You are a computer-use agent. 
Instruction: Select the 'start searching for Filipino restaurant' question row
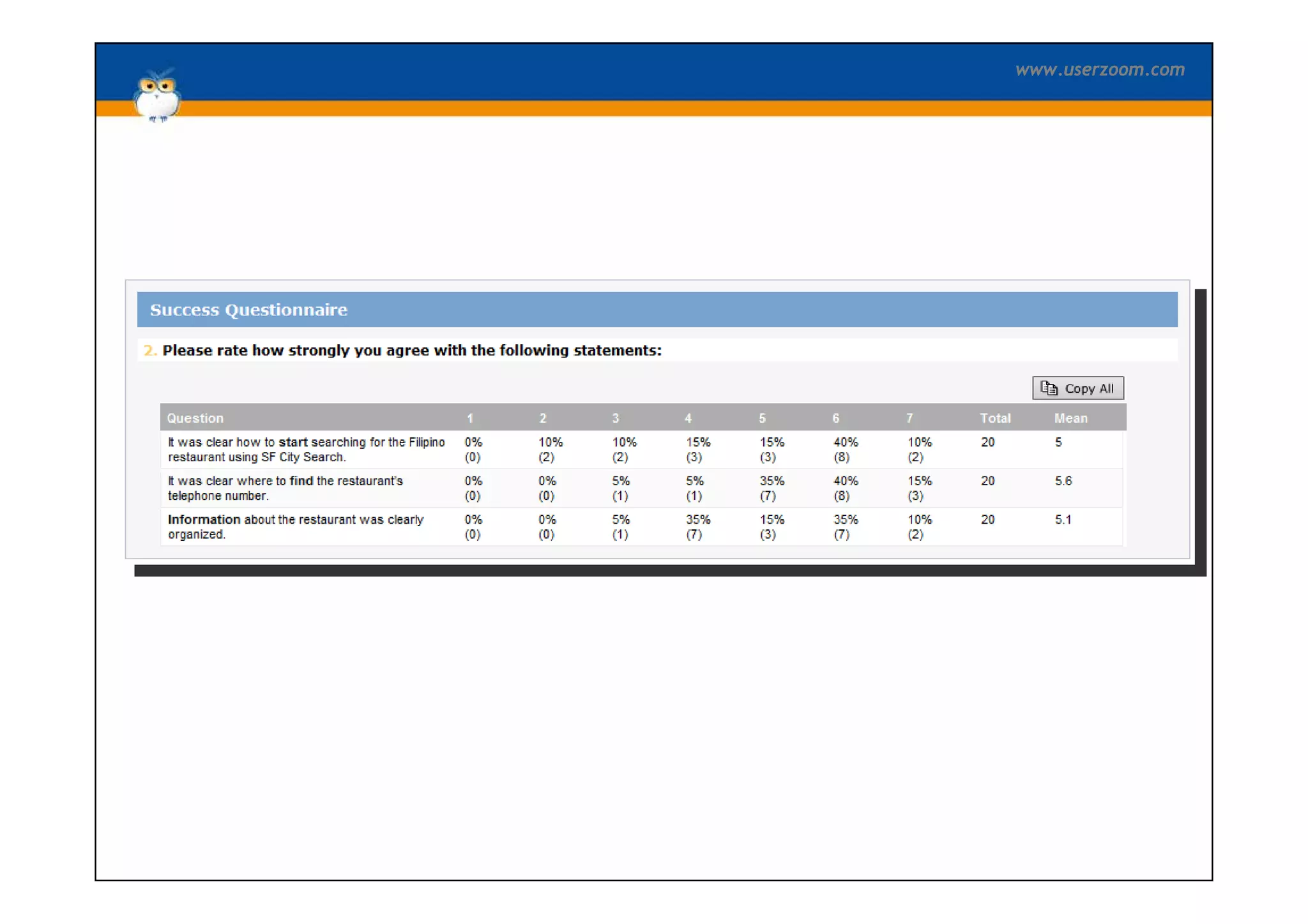(x=307, y=450)
